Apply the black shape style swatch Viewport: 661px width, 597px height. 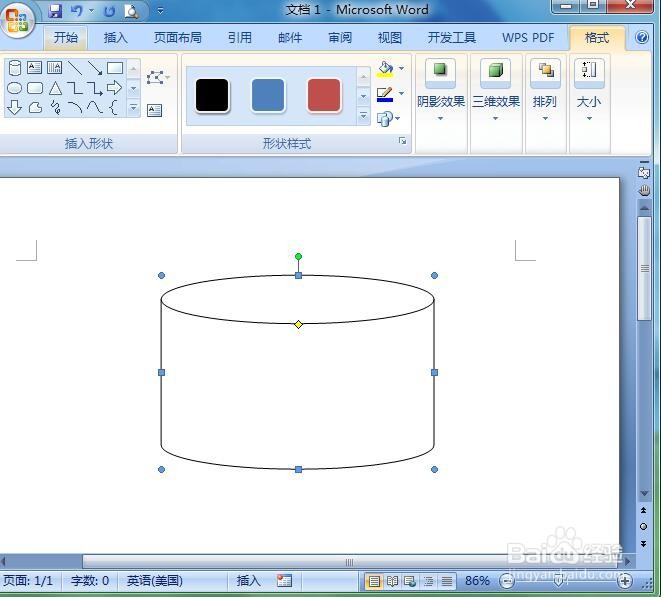tap(212, 95)
